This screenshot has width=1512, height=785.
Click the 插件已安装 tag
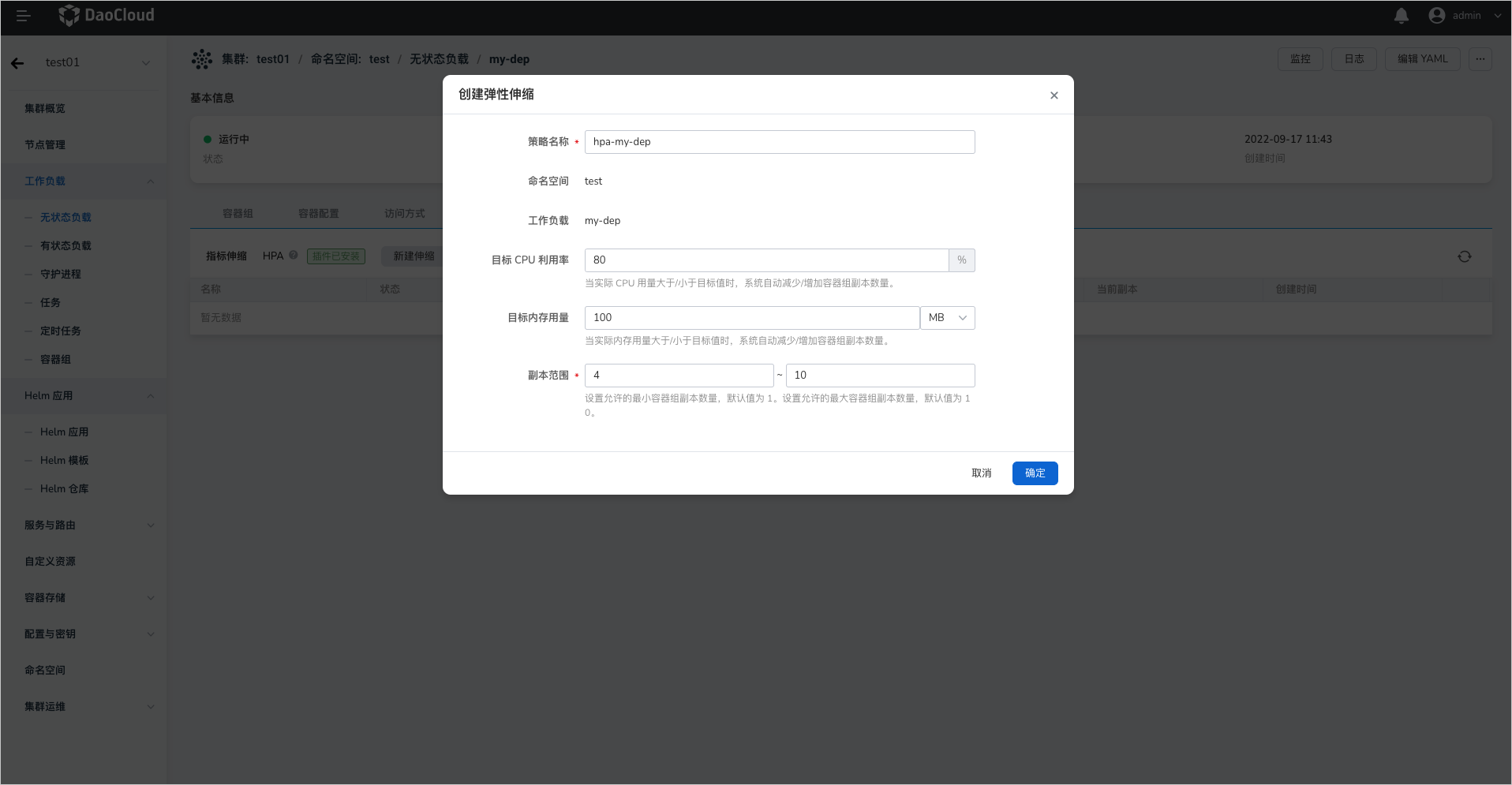(336, 256)
